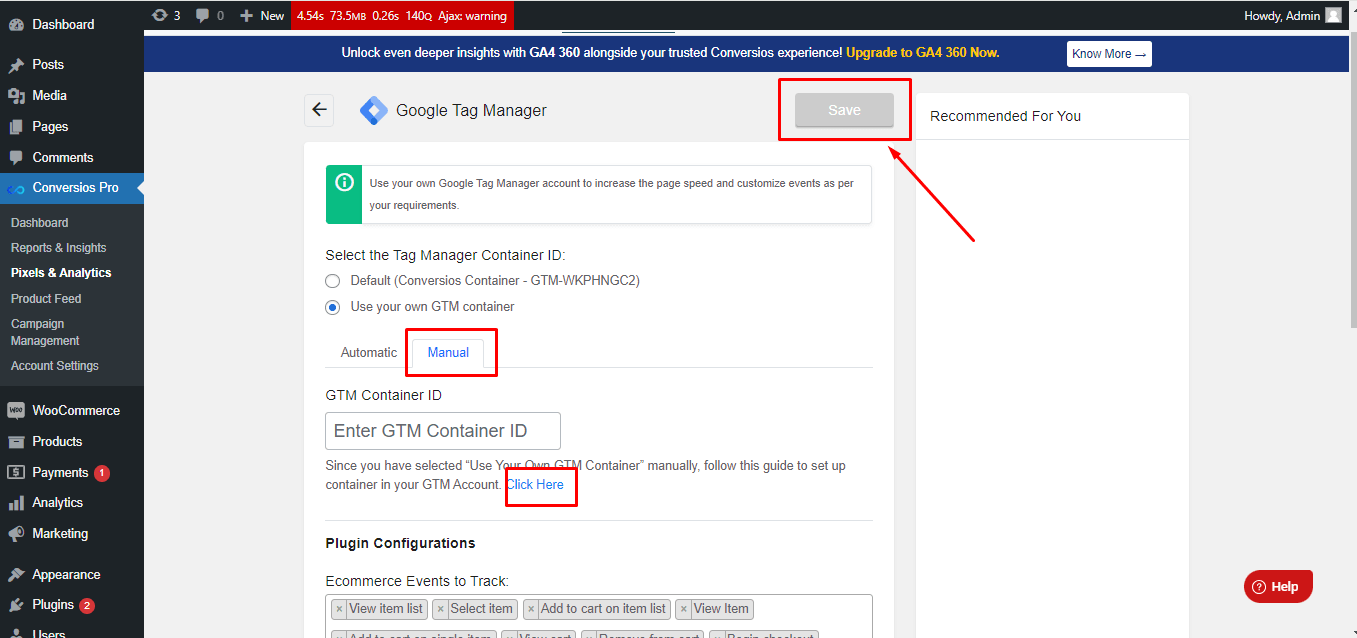Image resolution: width=1357 pixels, height=638 pixels.
Task: Click Upgrade to GA4 360 Now link
Action: click(x=922, y=53)
